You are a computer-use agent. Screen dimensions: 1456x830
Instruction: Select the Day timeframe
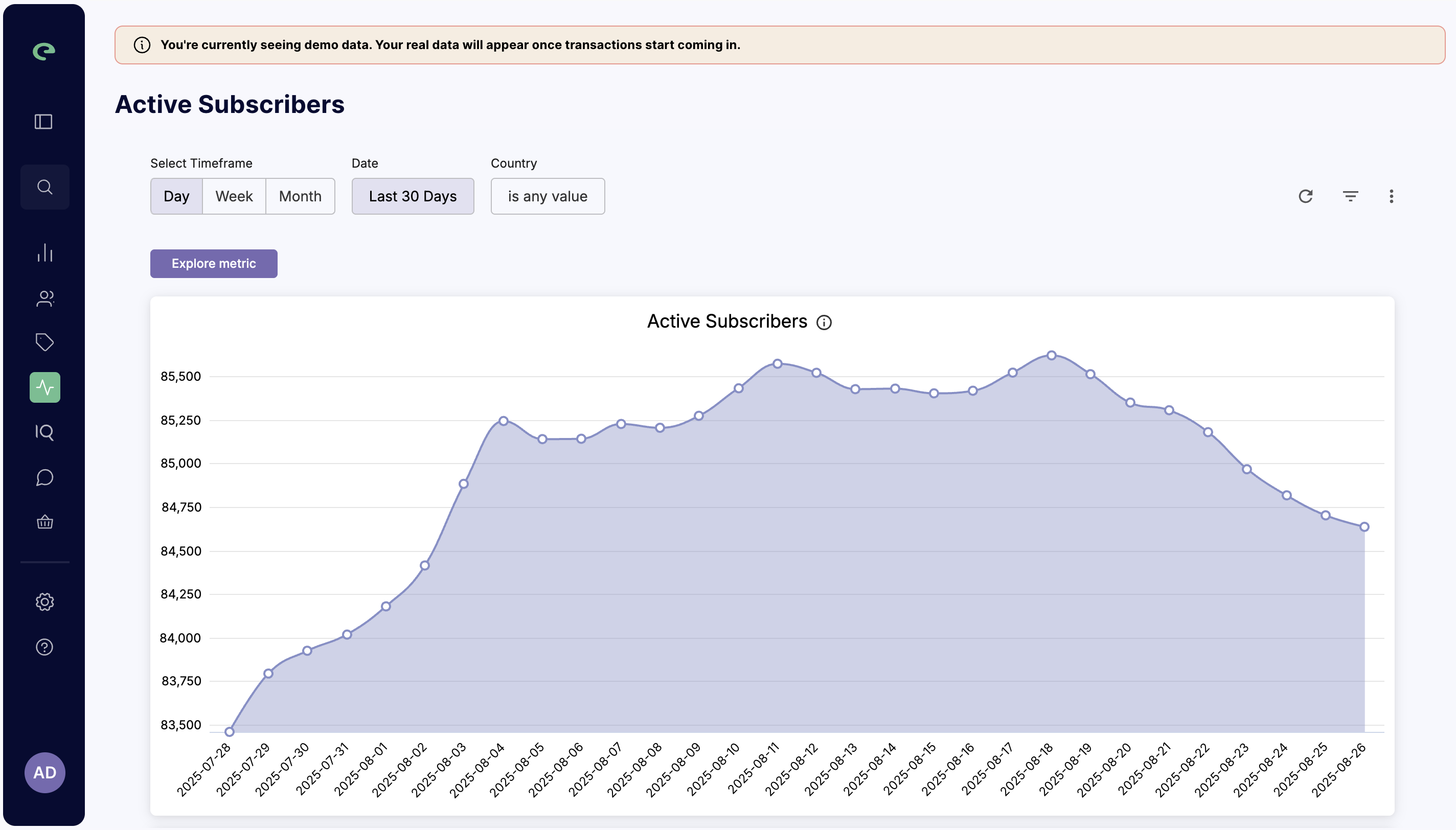[176, 196]
